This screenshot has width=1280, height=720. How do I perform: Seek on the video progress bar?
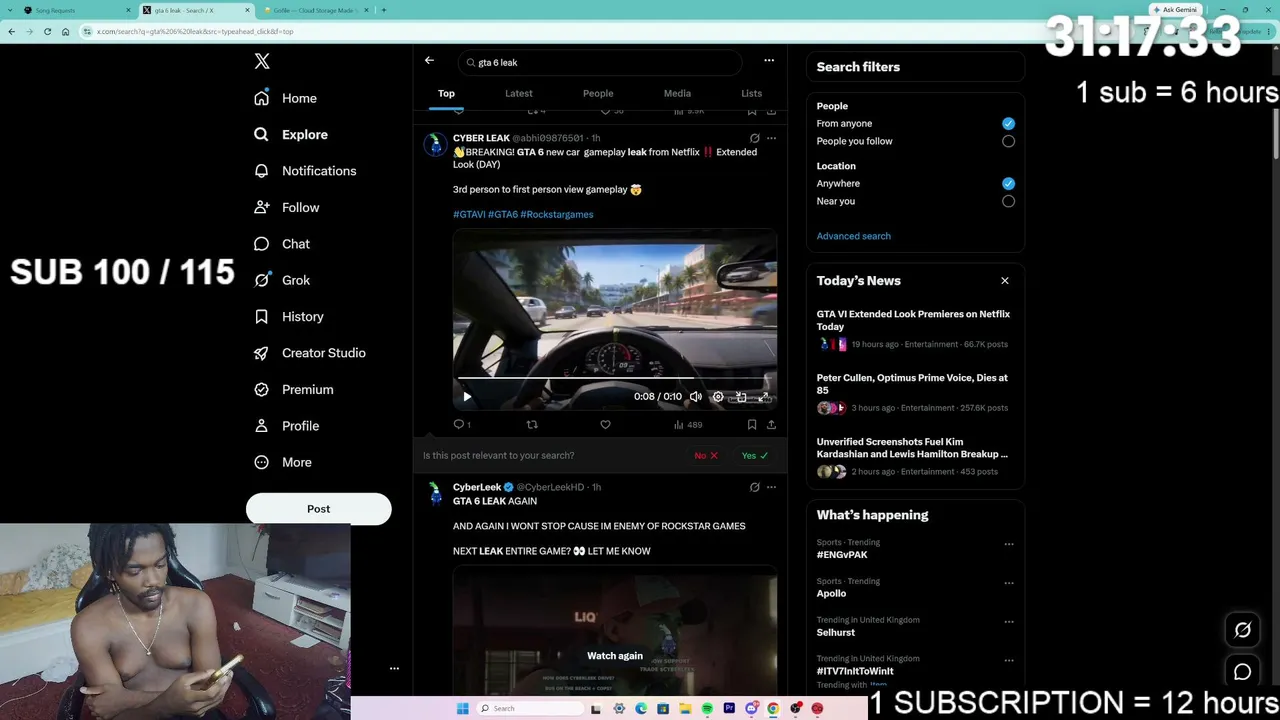(x=615, y=379)
